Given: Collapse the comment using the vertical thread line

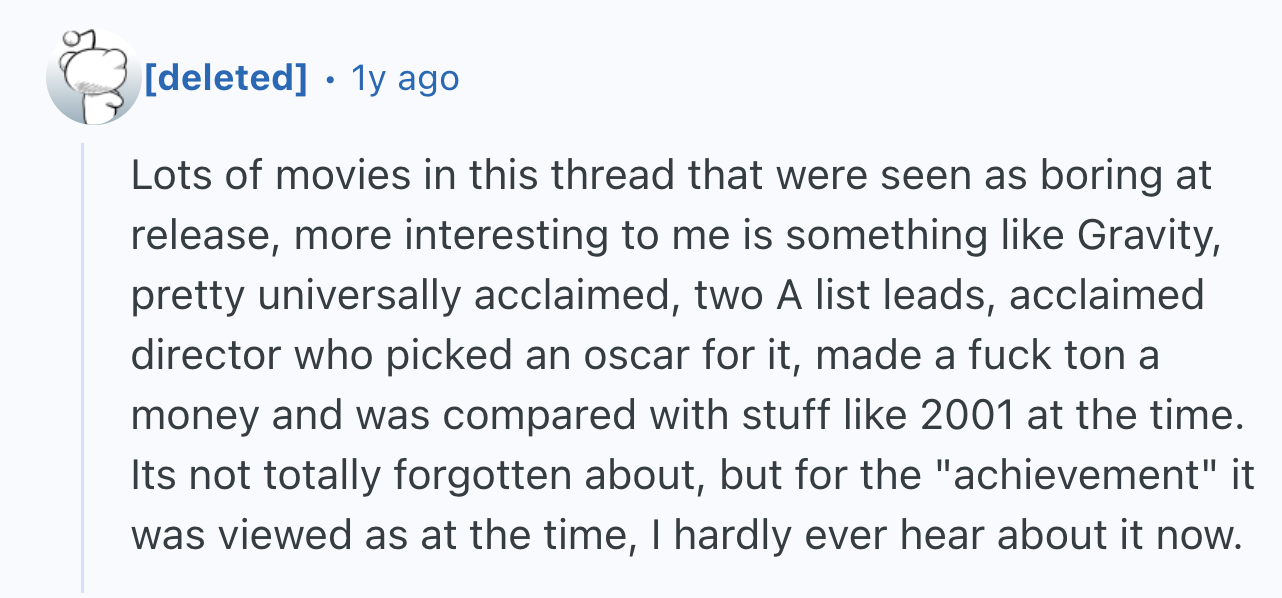Looking at the screenshot, I should coord(84,368).
